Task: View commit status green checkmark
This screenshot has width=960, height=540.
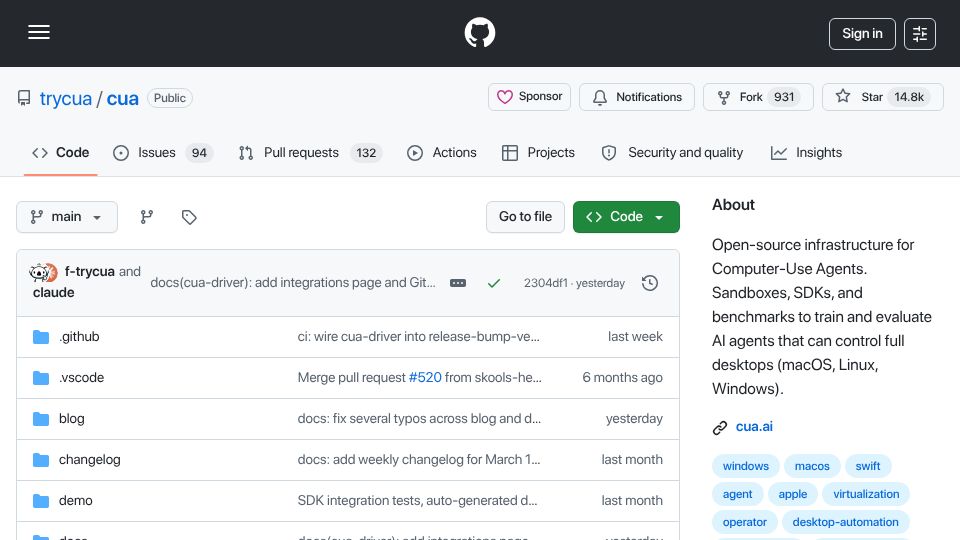Action: [493, 283]
